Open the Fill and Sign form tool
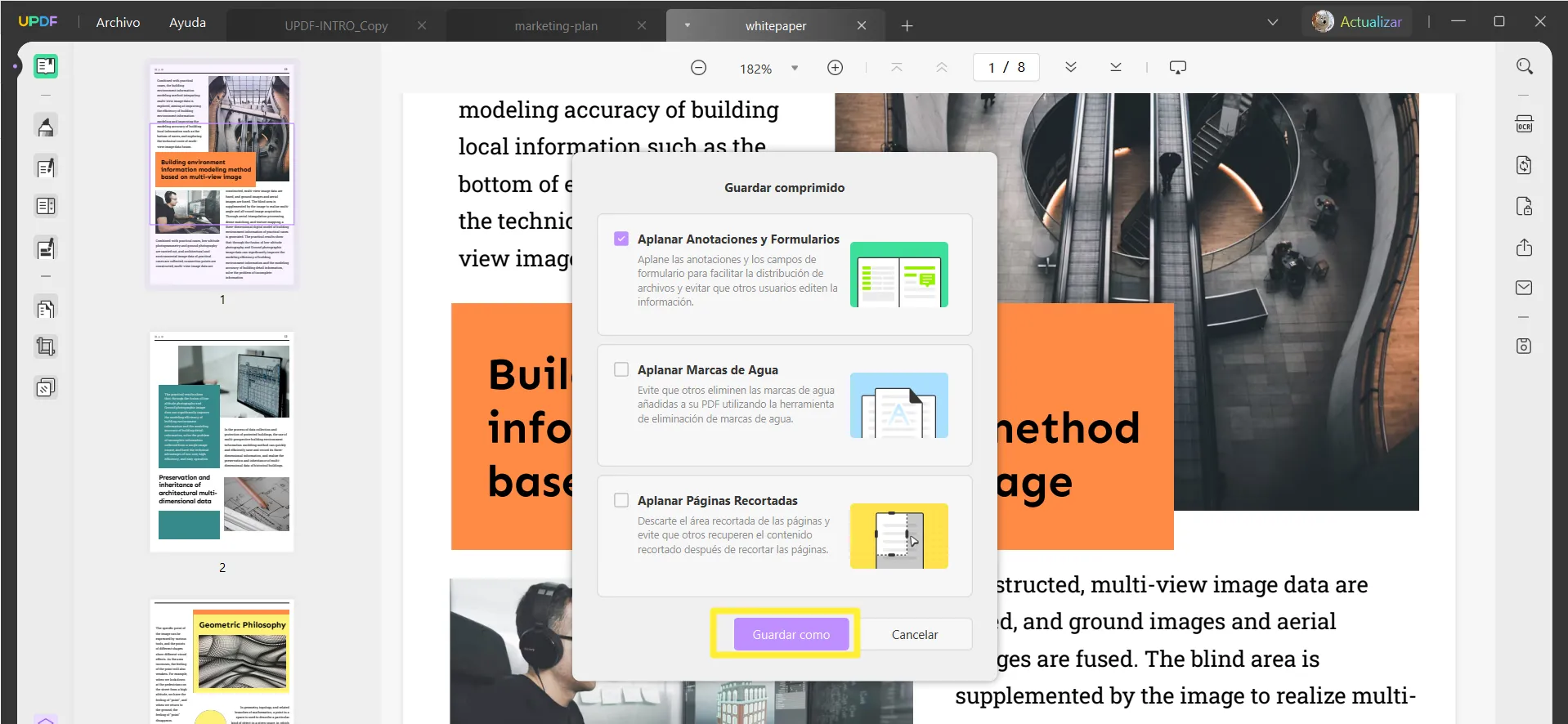The image size is (1568, 724). click(x=46, y=248)
